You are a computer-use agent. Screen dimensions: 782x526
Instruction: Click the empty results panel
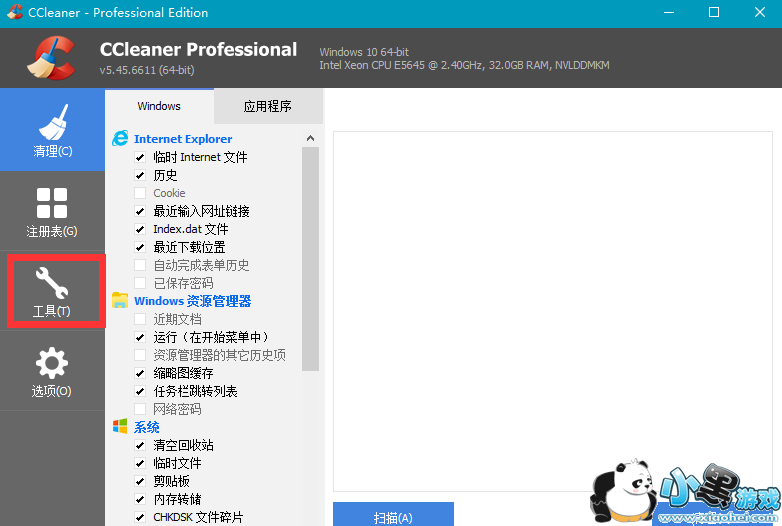coord(553,311)
